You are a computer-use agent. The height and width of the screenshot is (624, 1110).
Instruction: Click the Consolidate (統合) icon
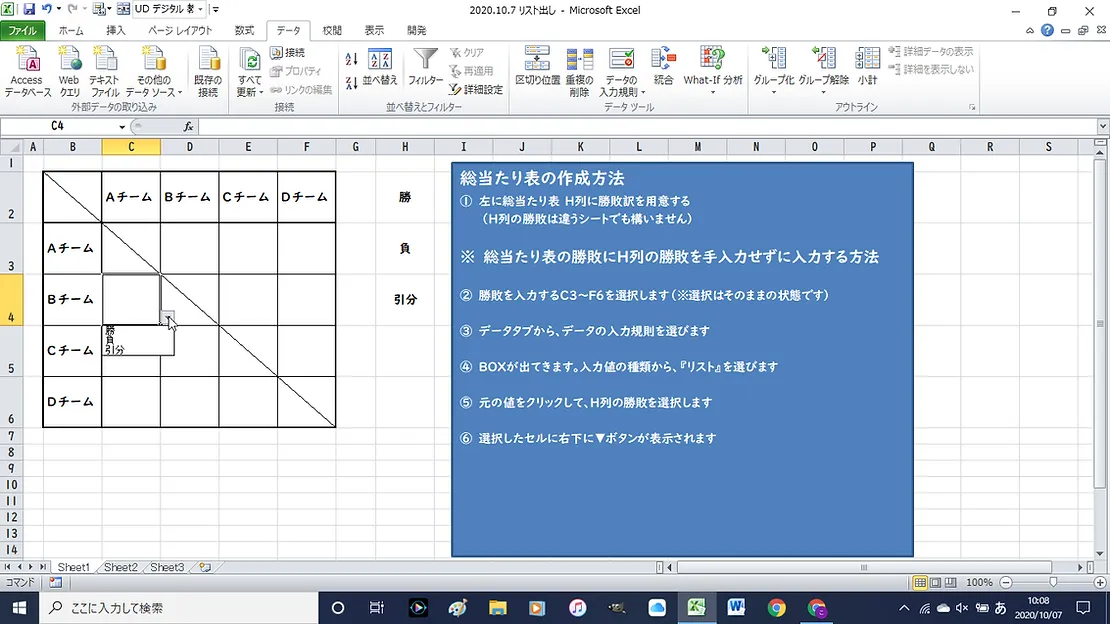click(663, 61)
